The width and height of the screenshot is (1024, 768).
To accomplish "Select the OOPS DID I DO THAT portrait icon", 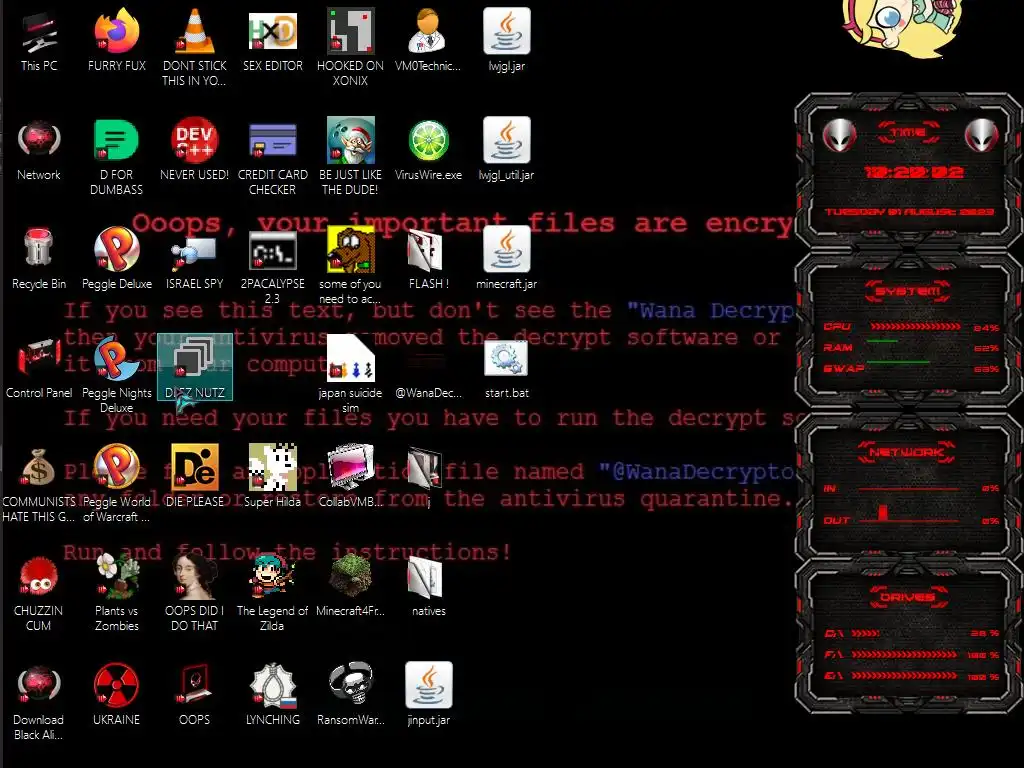I will pos(195,592).
